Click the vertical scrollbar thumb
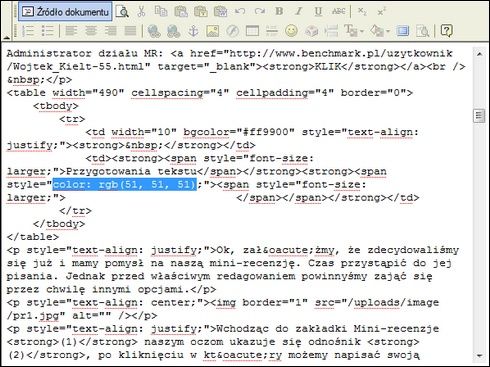Image resolution: width=490 pixels, height=367 pixels. [479, 116]
